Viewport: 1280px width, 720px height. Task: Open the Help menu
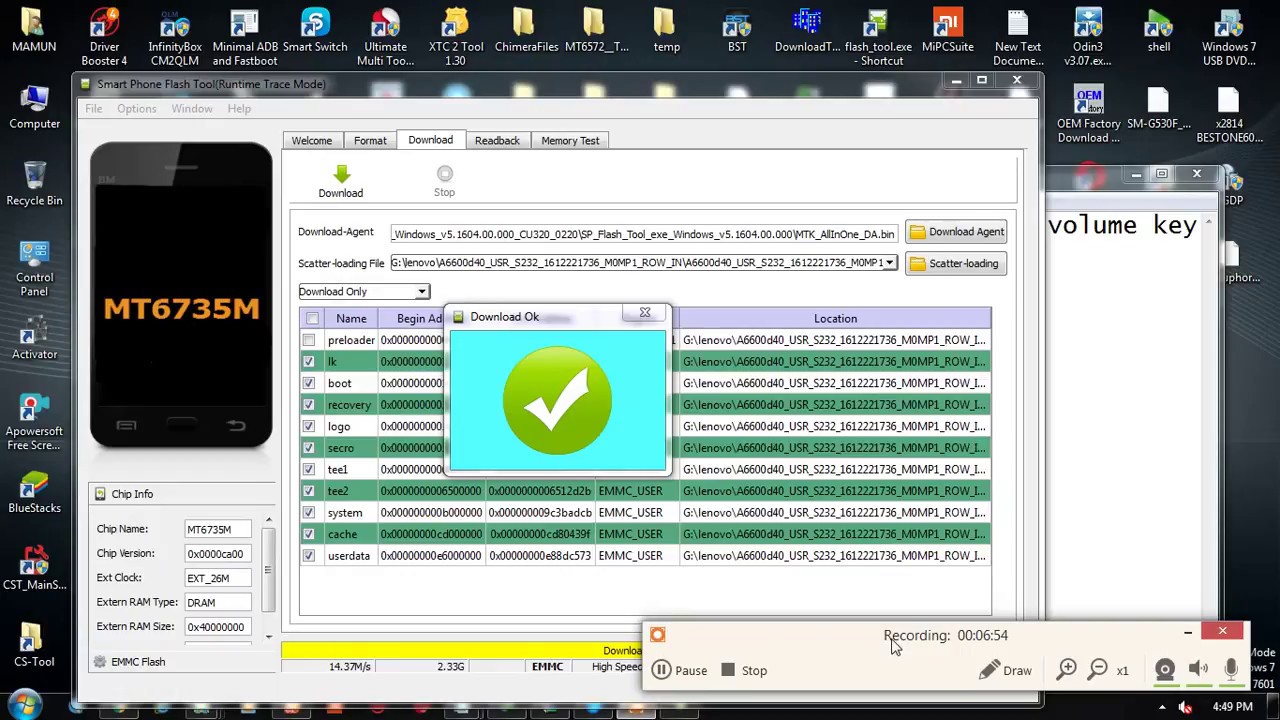point(239,108)
